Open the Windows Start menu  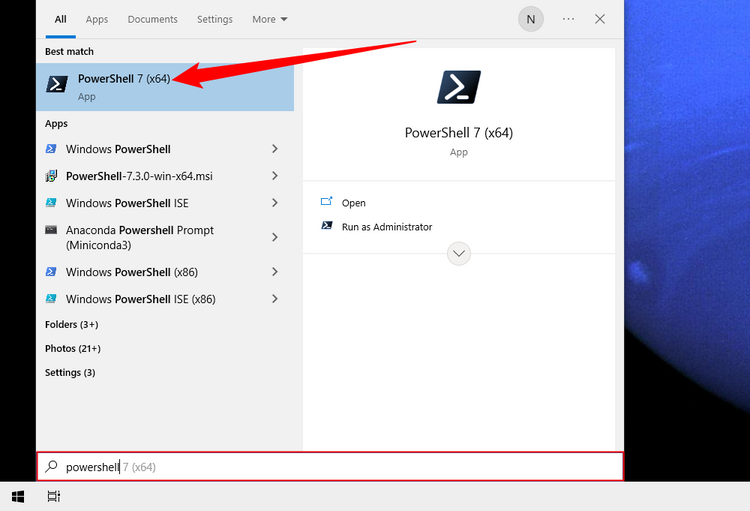(x=18, y=497)
